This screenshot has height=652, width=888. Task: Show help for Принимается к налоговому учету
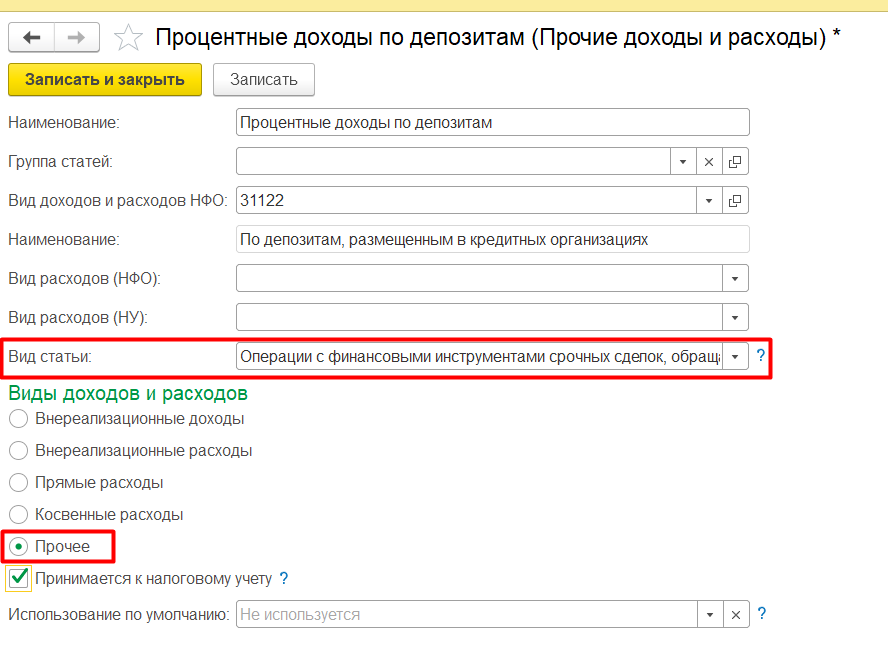click(283, 578)
